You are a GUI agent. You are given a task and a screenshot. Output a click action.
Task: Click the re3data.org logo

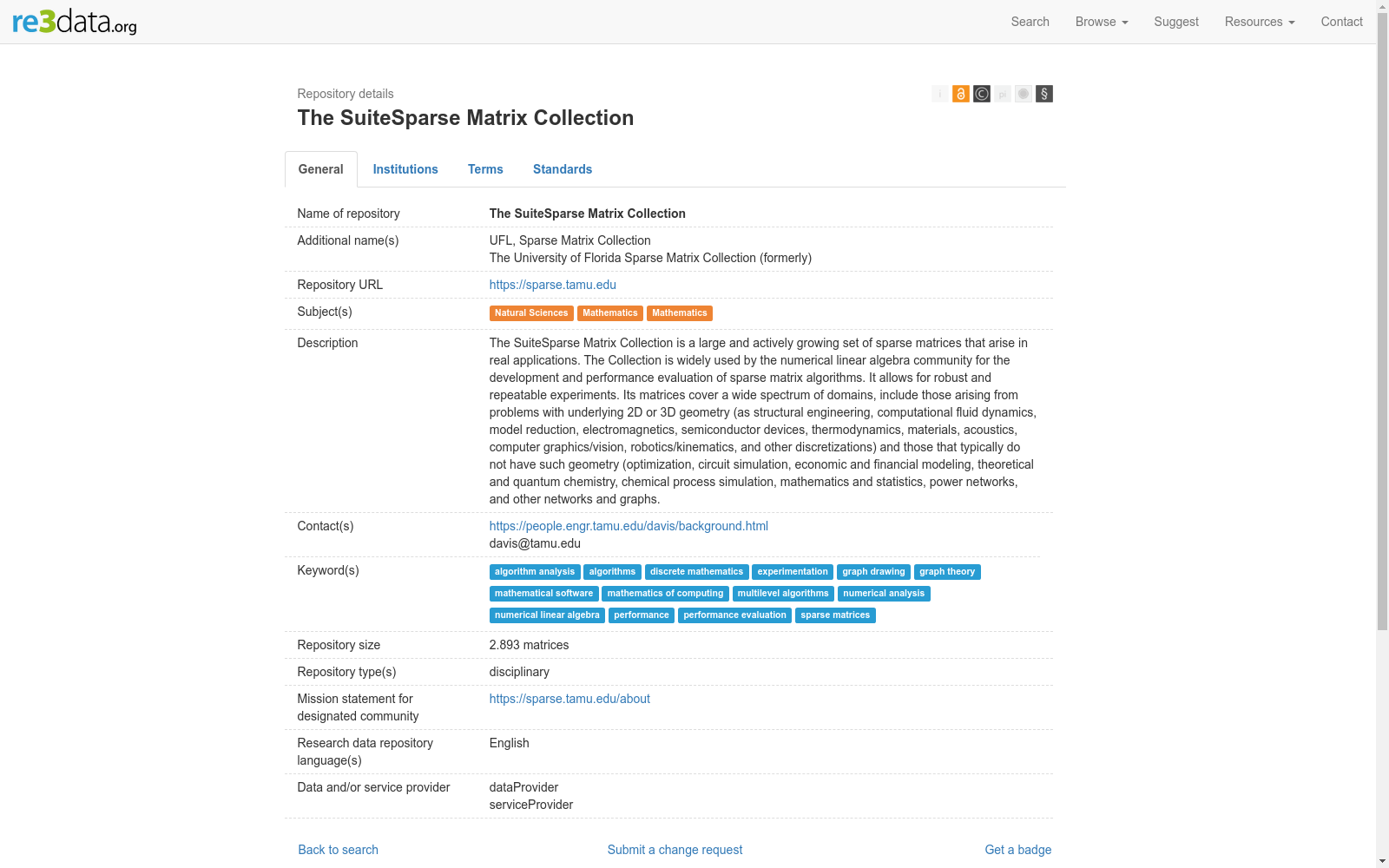click(75, 21)
